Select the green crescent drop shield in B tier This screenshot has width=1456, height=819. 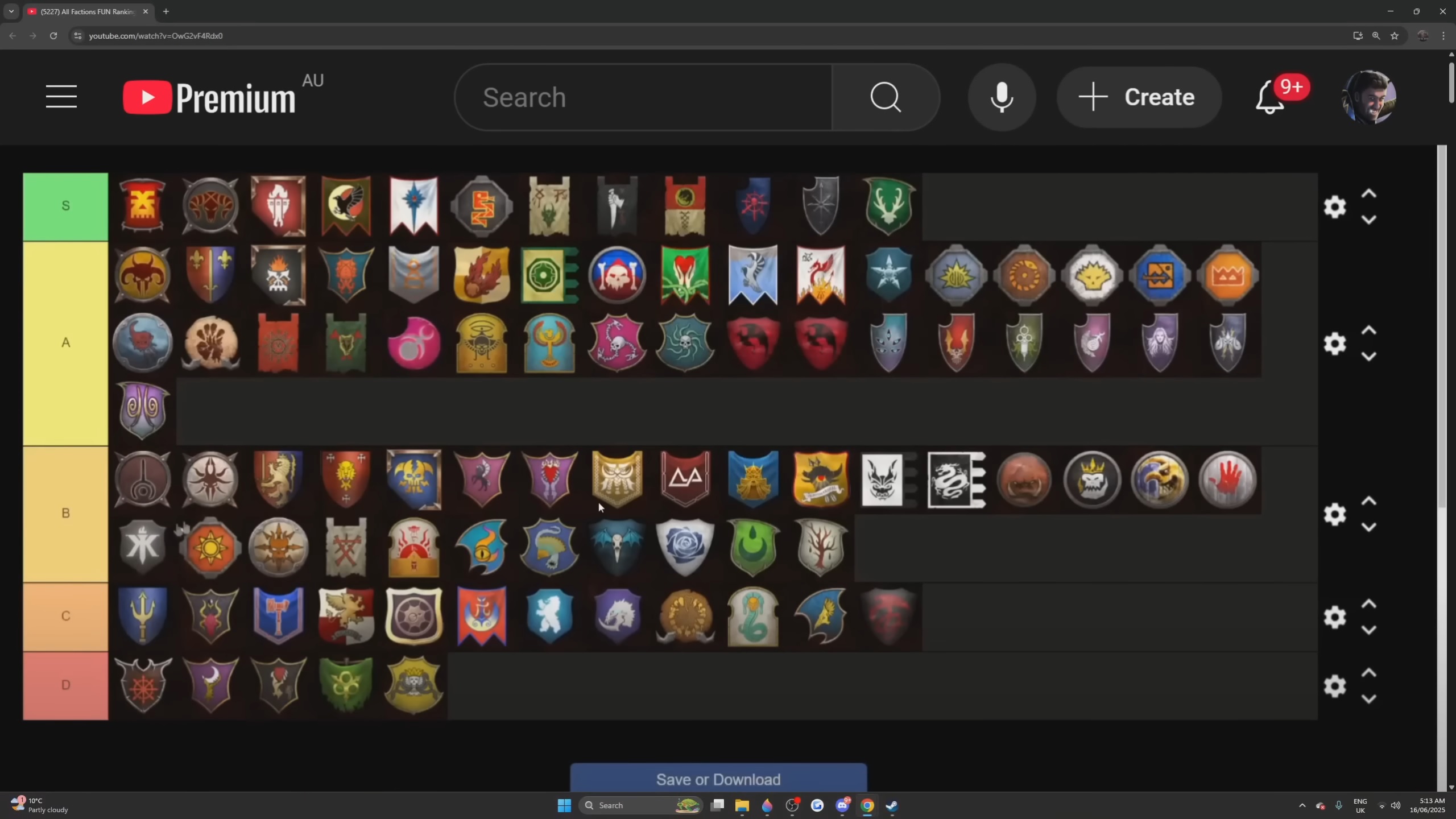point(752,547)
